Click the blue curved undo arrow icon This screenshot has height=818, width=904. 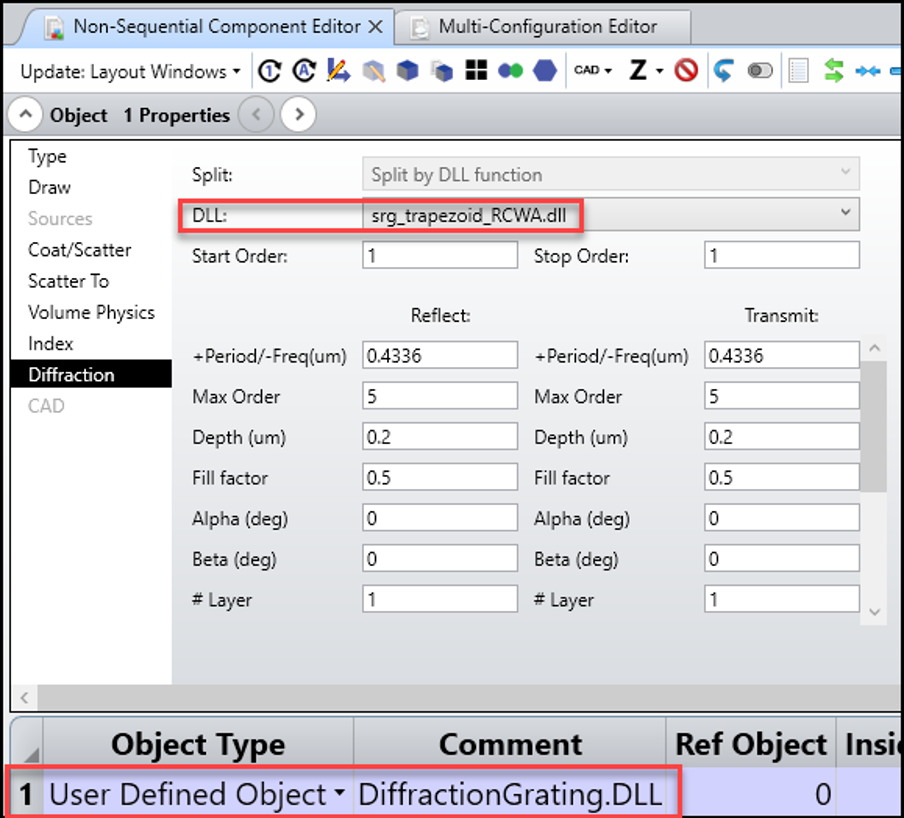tap(723, 71)
